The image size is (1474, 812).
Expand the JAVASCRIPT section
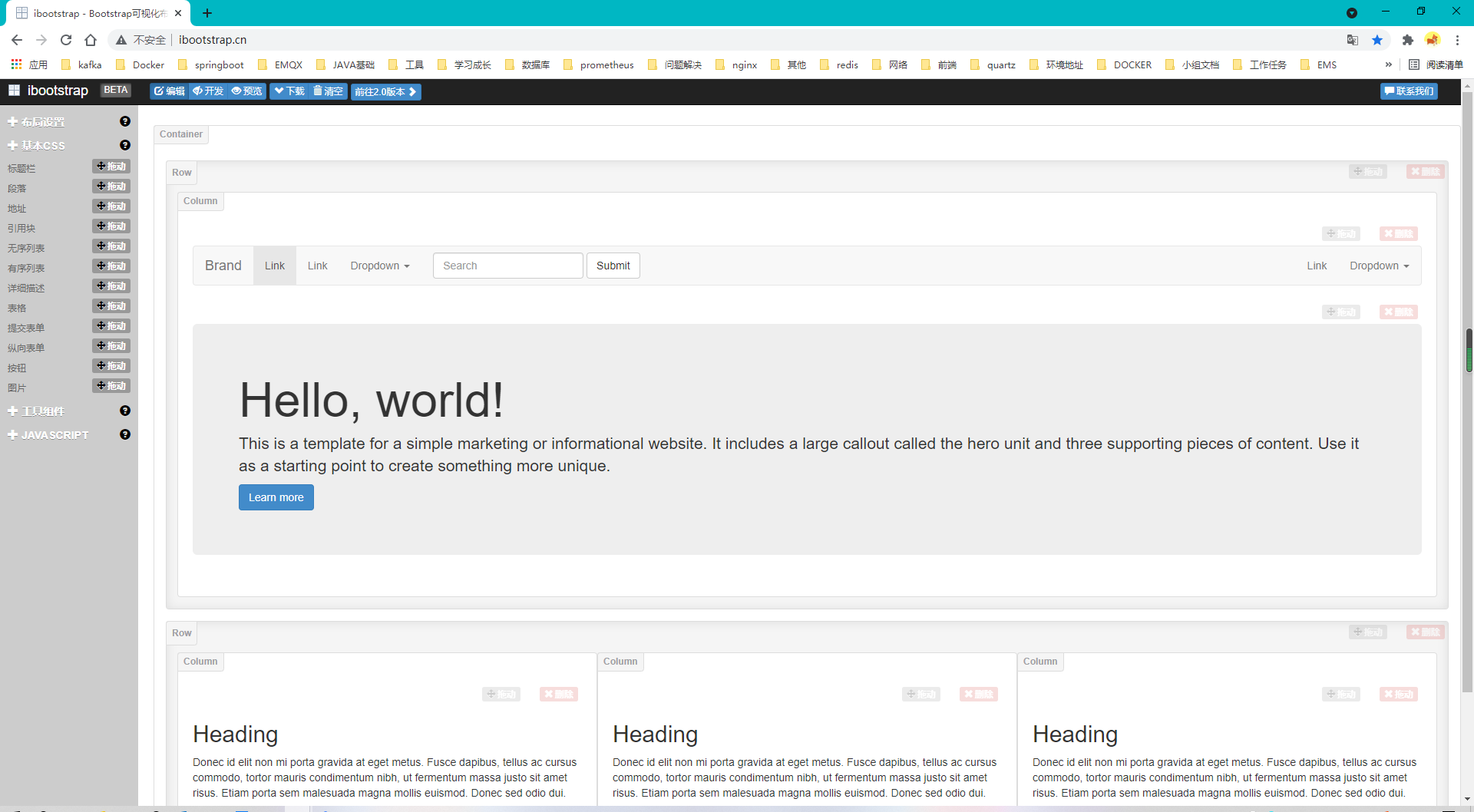(x=48, y=435)
